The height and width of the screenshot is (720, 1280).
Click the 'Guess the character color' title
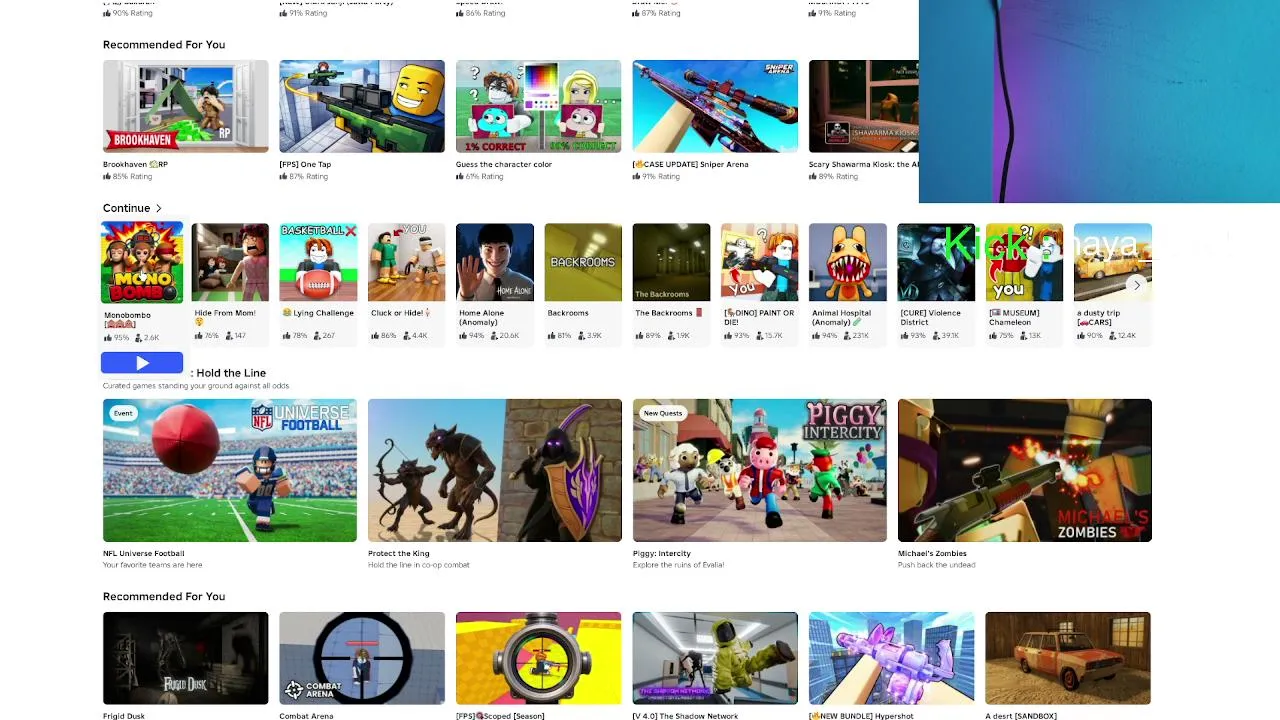(504, 164)
